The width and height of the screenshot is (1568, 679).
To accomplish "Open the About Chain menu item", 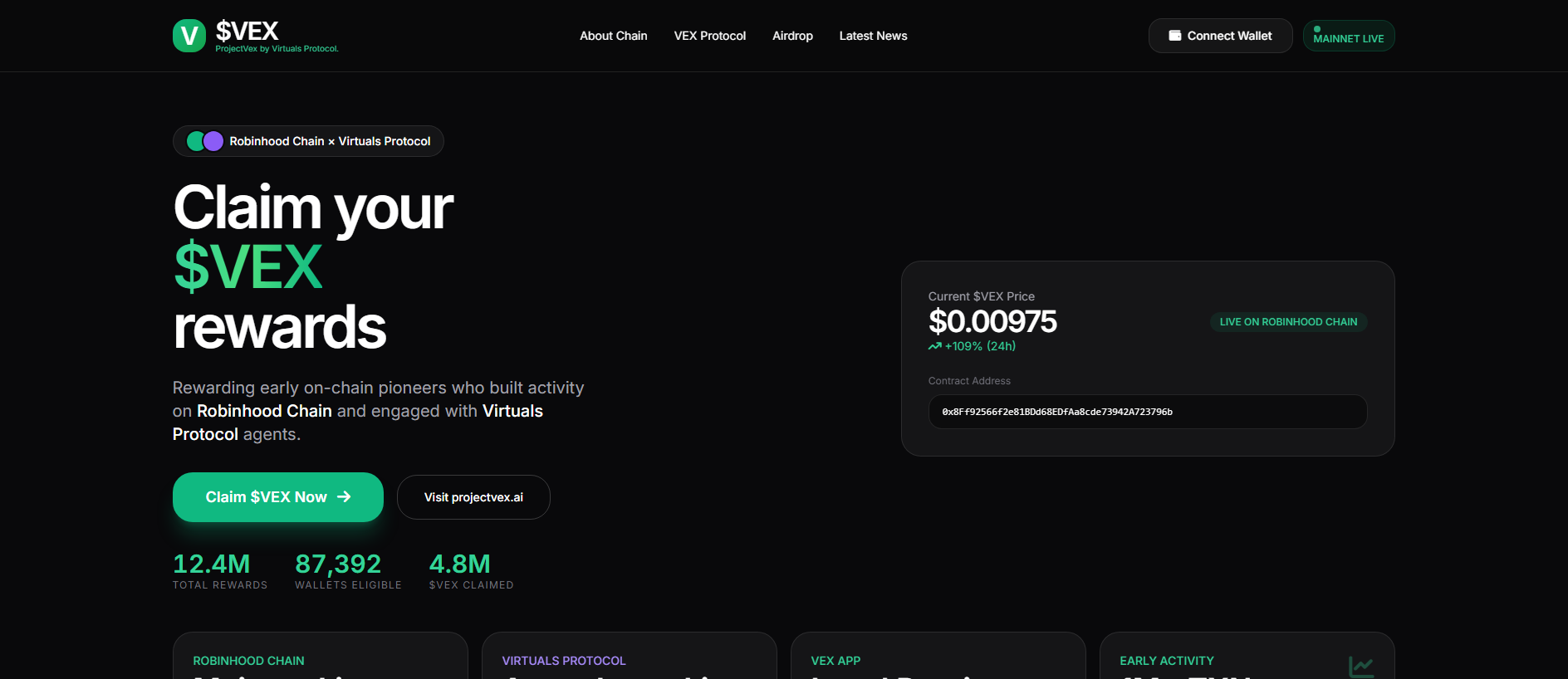I will coord(614,36).
